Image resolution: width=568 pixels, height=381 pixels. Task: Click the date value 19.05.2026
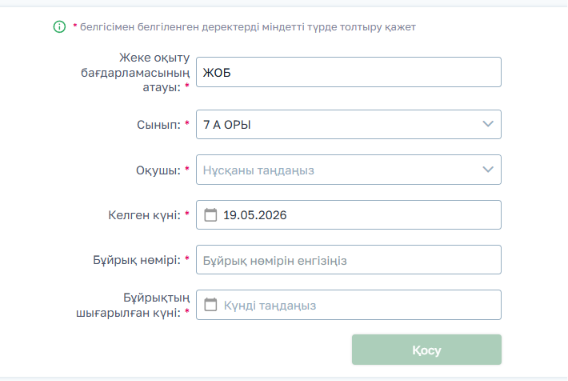255,215
